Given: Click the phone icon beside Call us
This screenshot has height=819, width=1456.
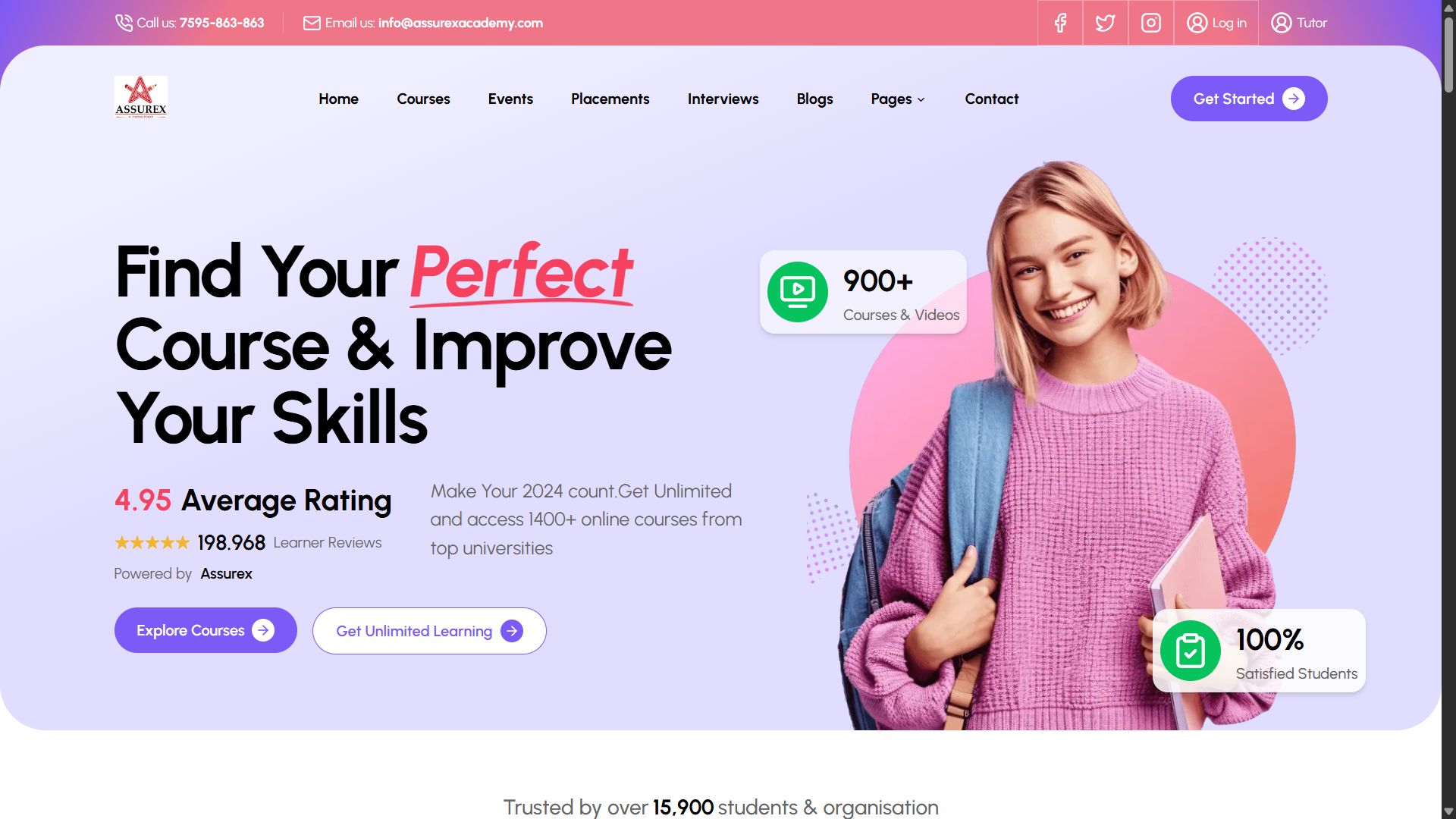Looking at the screenshot, I should click(124, 23).
